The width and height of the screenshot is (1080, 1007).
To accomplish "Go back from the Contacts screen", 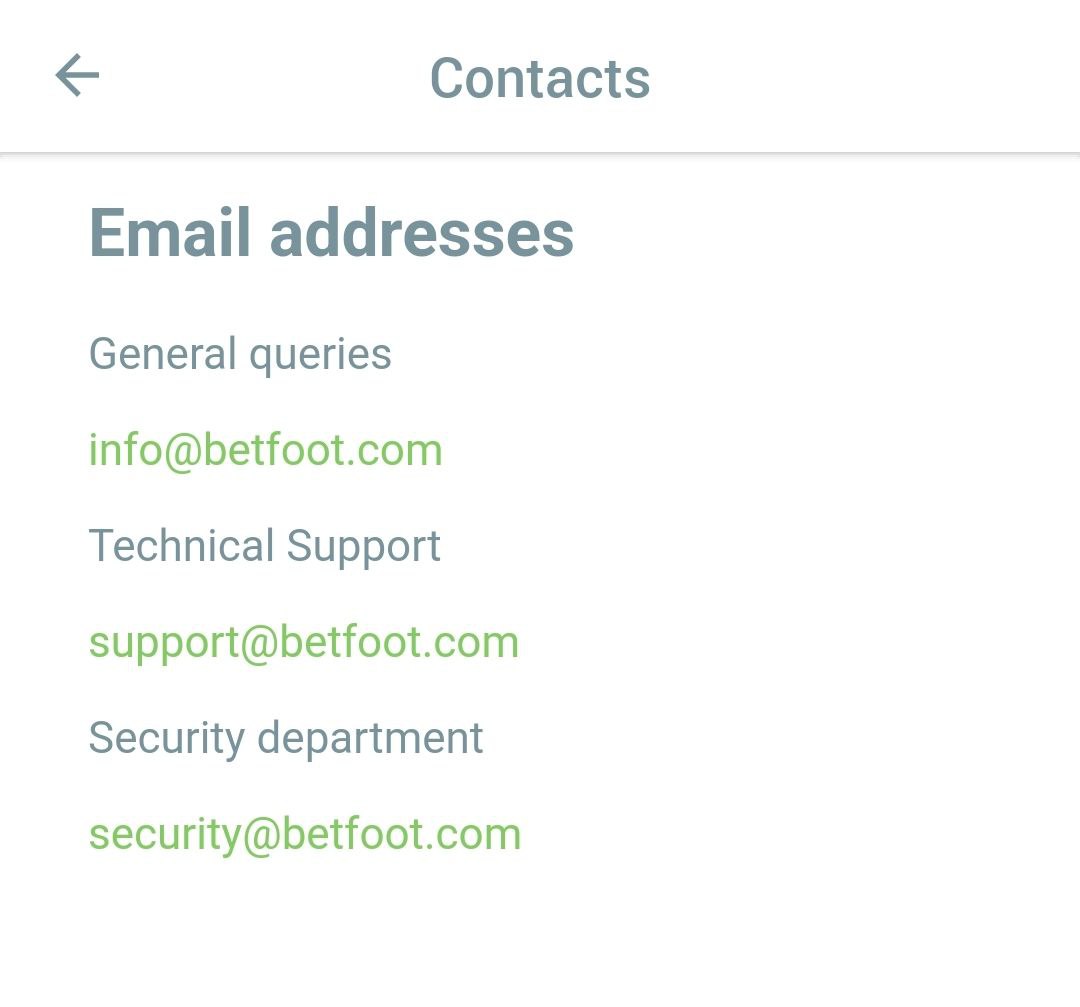I will coord(77,76).
